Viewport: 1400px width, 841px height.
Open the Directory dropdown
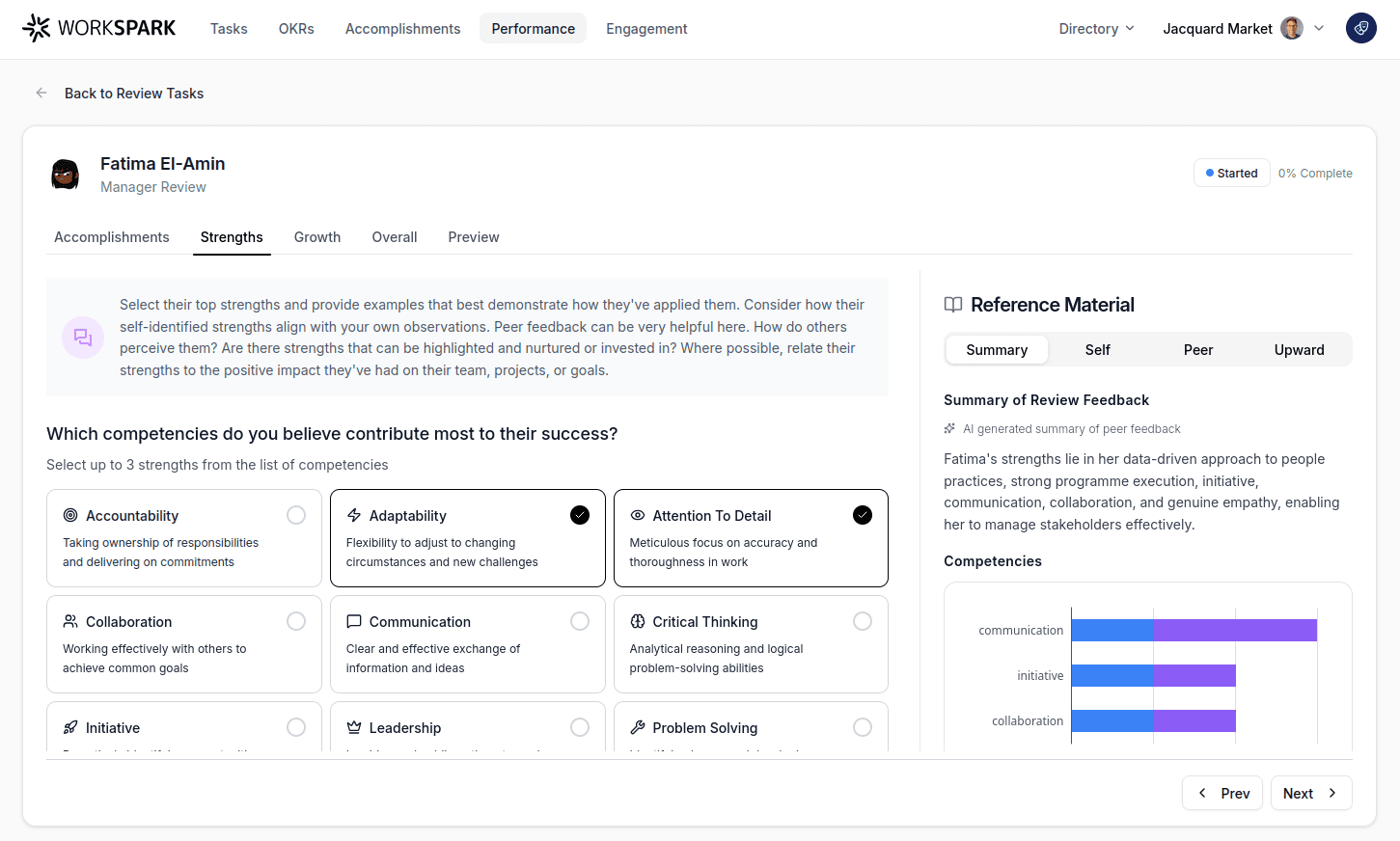[x=1095, y=28]
